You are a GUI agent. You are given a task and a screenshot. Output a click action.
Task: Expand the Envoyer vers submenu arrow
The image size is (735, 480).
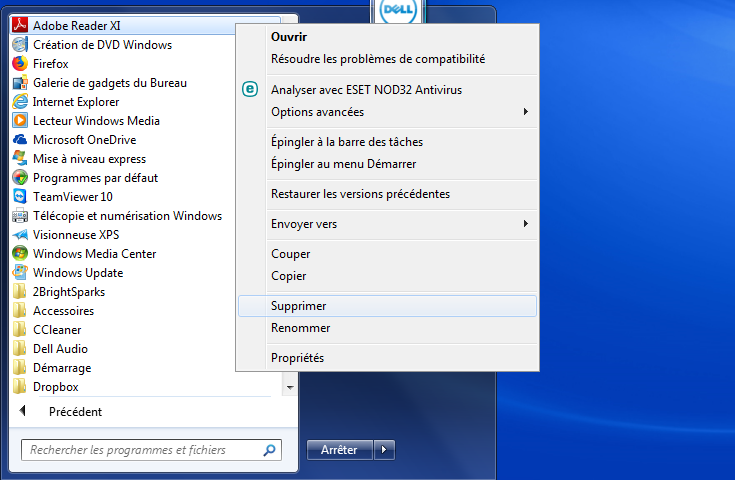click(525, 224)
